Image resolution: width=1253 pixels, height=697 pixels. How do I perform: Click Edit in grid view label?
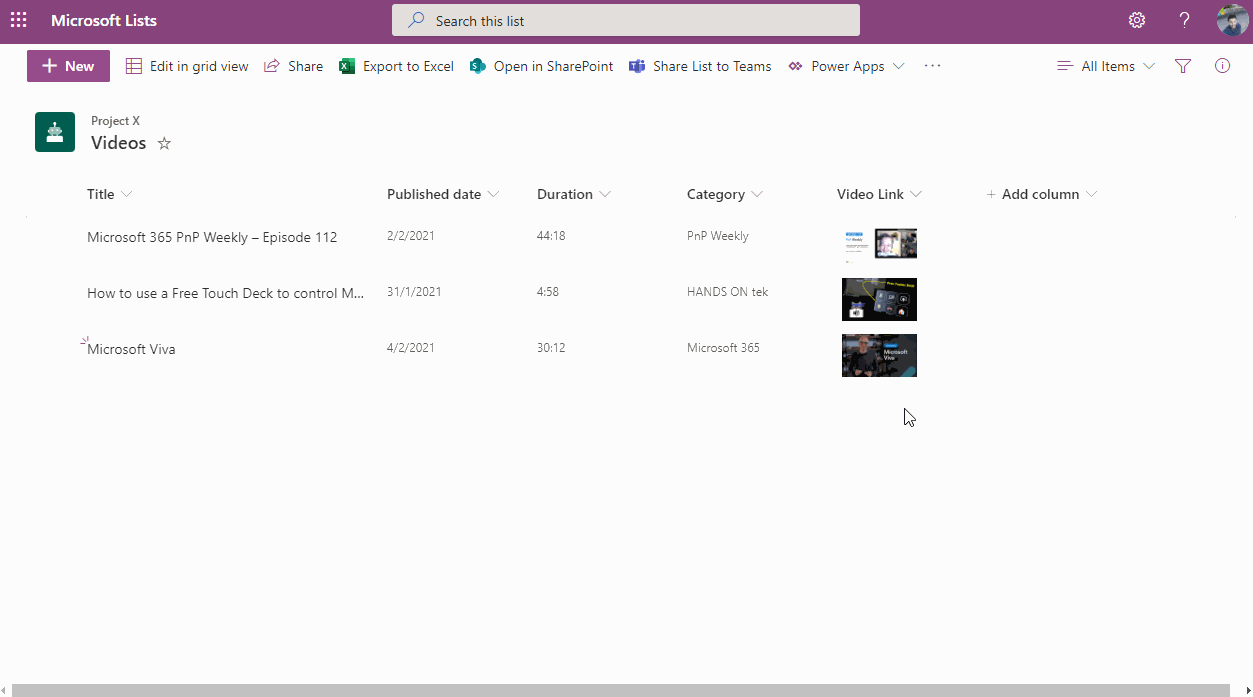click(199, 66)
